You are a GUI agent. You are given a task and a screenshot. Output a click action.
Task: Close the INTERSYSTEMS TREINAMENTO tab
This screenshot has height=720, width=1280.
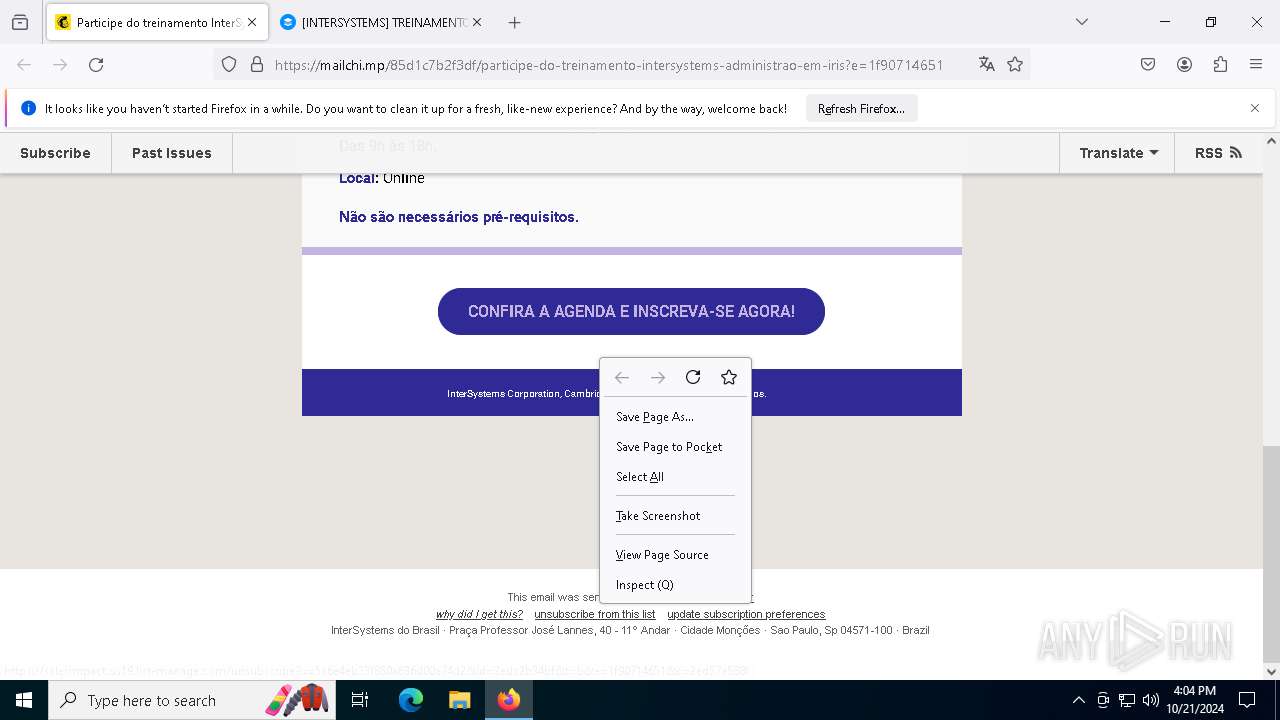point(477,22)
